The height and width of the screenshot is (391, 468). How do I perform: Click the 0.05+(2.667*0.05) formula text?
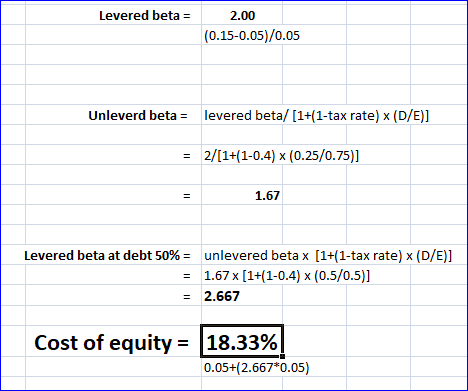[x=257, y=368]
